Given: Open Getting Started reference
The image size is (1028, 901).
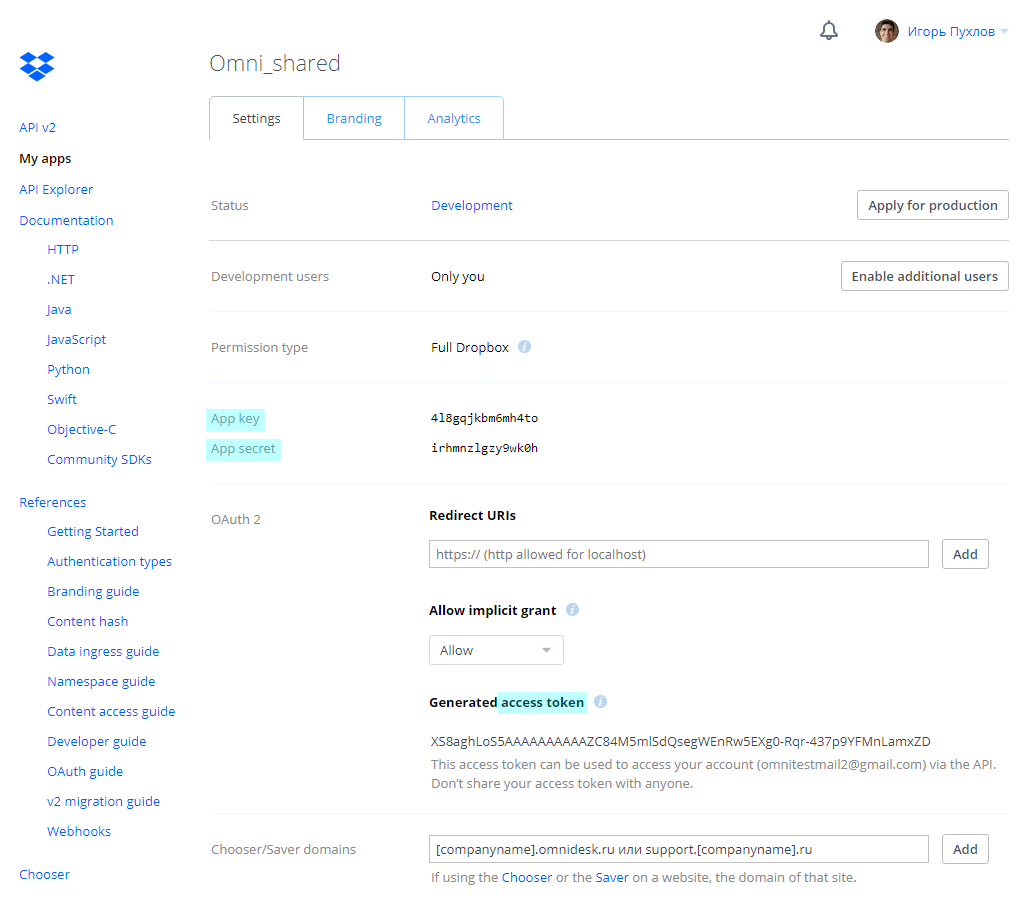Looking at the screenshot, I should tap(92, 531).
